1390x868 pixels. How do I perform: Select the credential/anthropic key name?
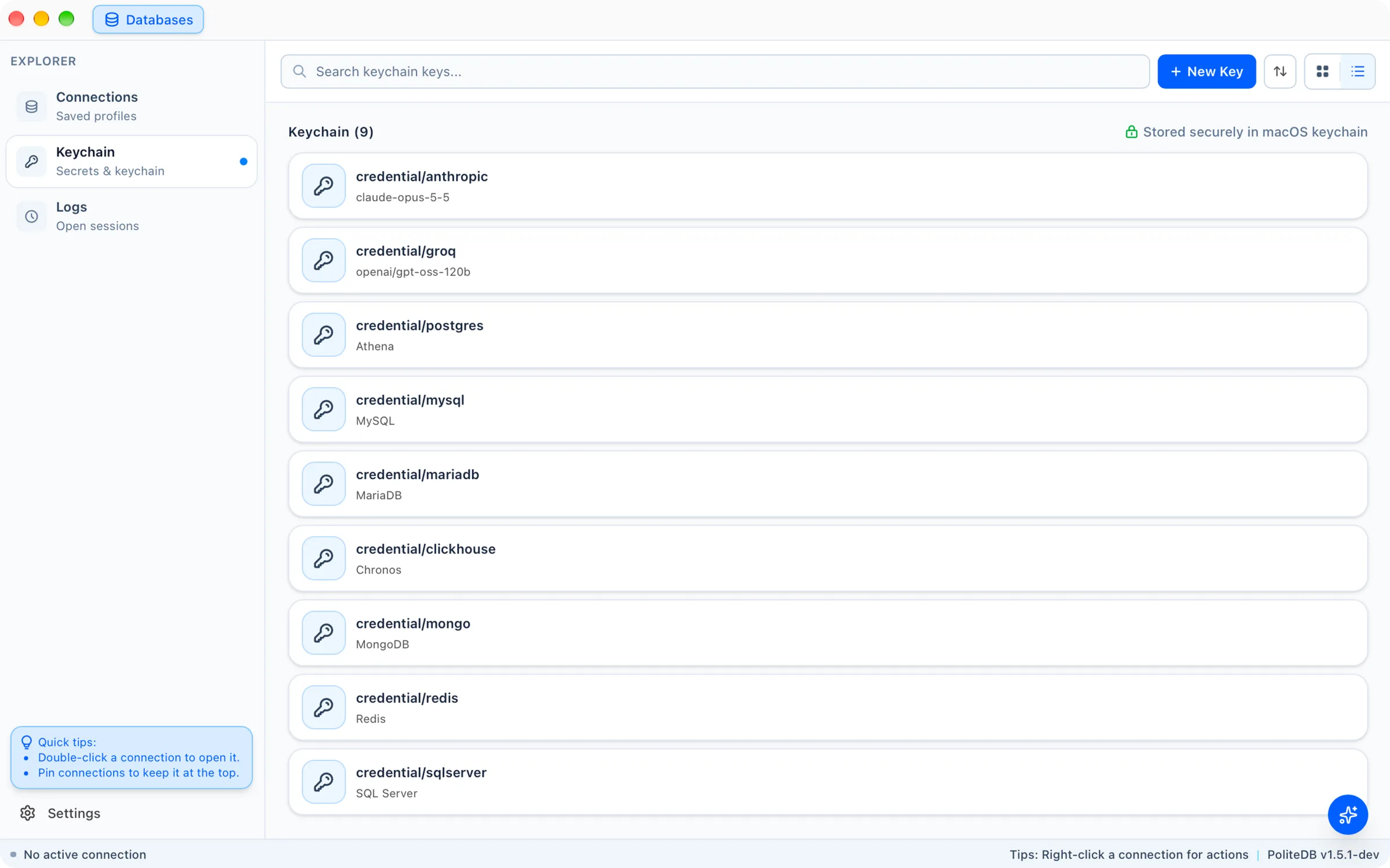422,176
